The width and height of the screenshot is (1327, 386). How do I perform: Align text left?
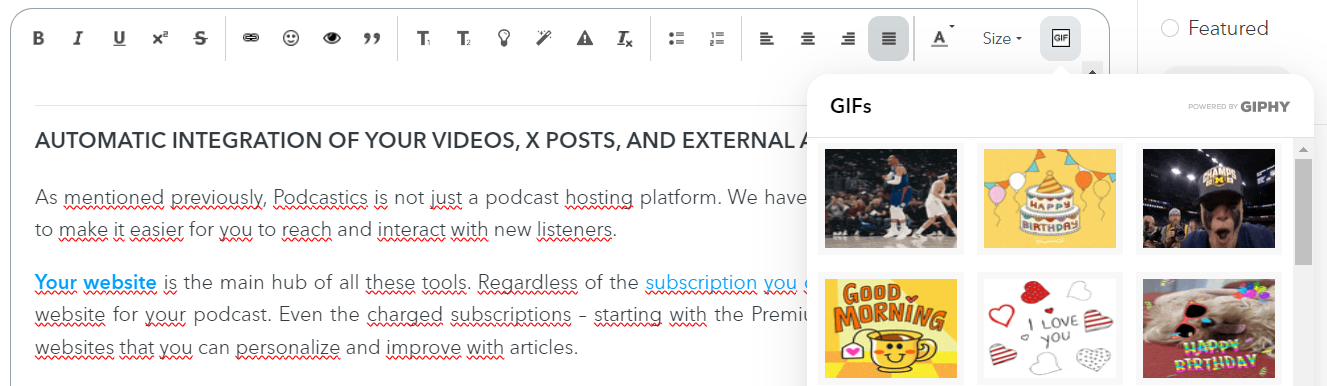[x=767, y=39]
